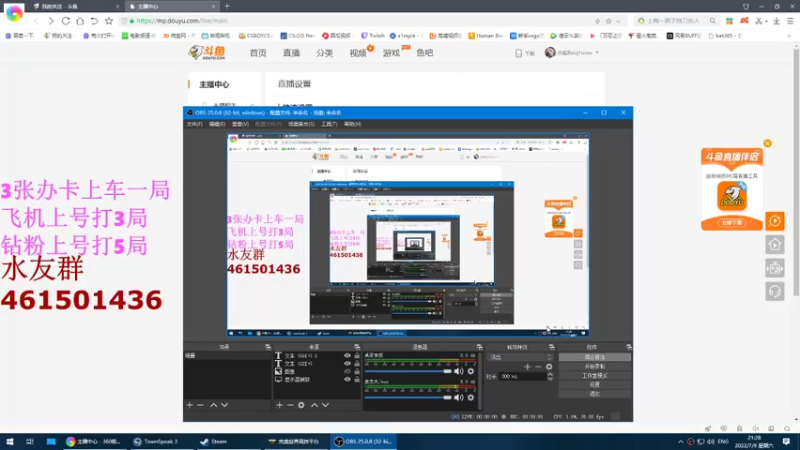This screenshot has width=800, height=450.
Task: Move scene down in the Scenes panel
Action: [224, 405]
